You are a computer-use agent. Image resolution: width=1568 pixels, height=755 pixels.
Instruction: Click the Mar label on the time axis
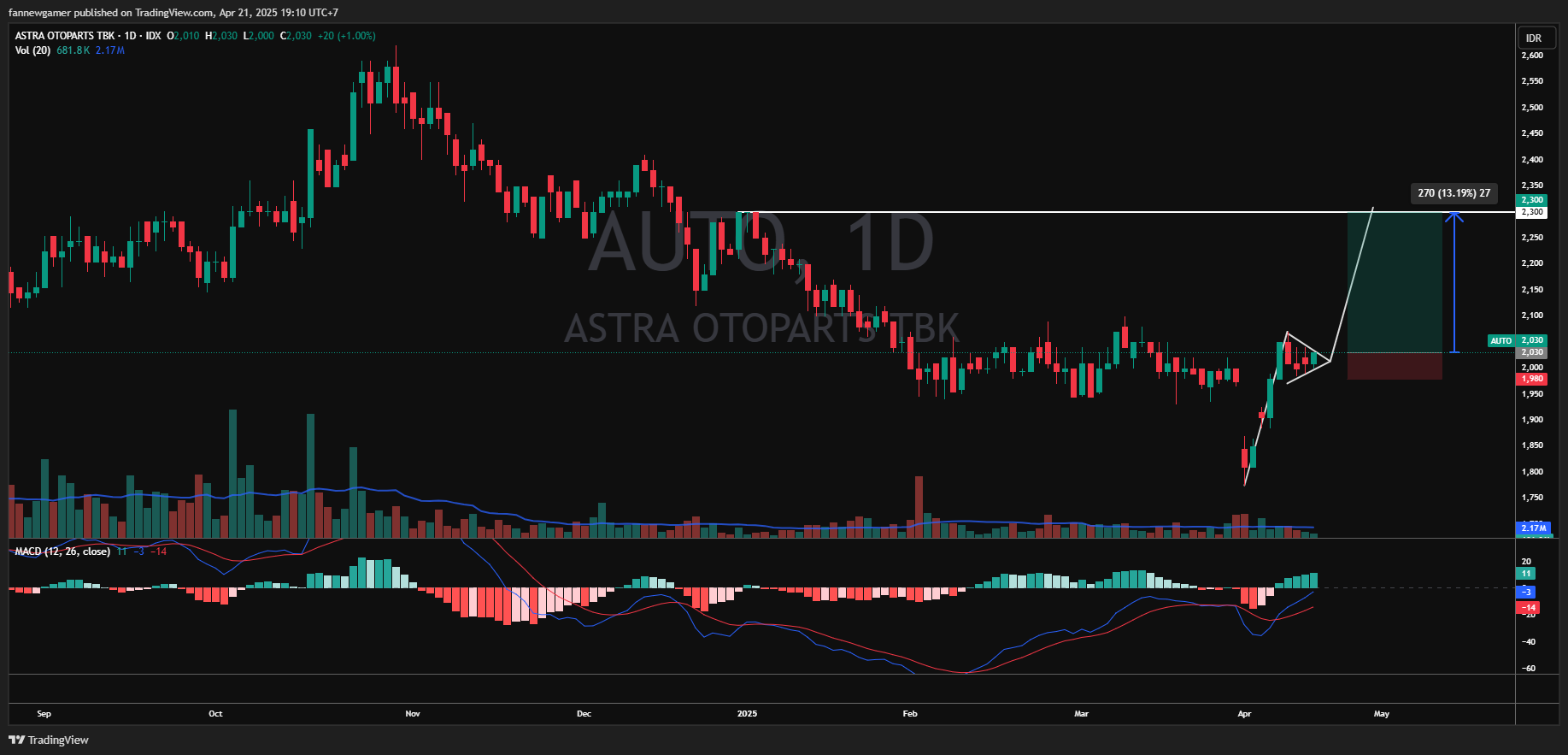pyautogui.click(x=1082, y=714)
